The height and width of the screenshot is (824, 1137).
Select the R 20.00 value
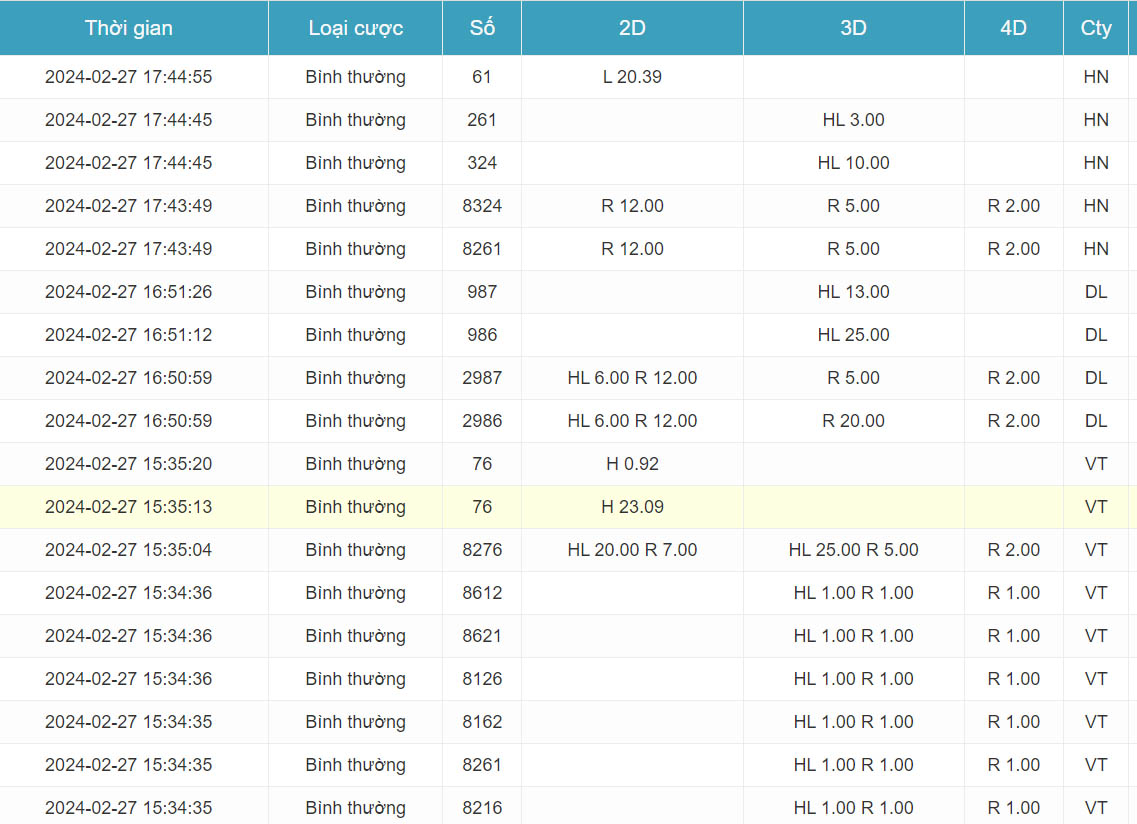(x=853, y=421)
